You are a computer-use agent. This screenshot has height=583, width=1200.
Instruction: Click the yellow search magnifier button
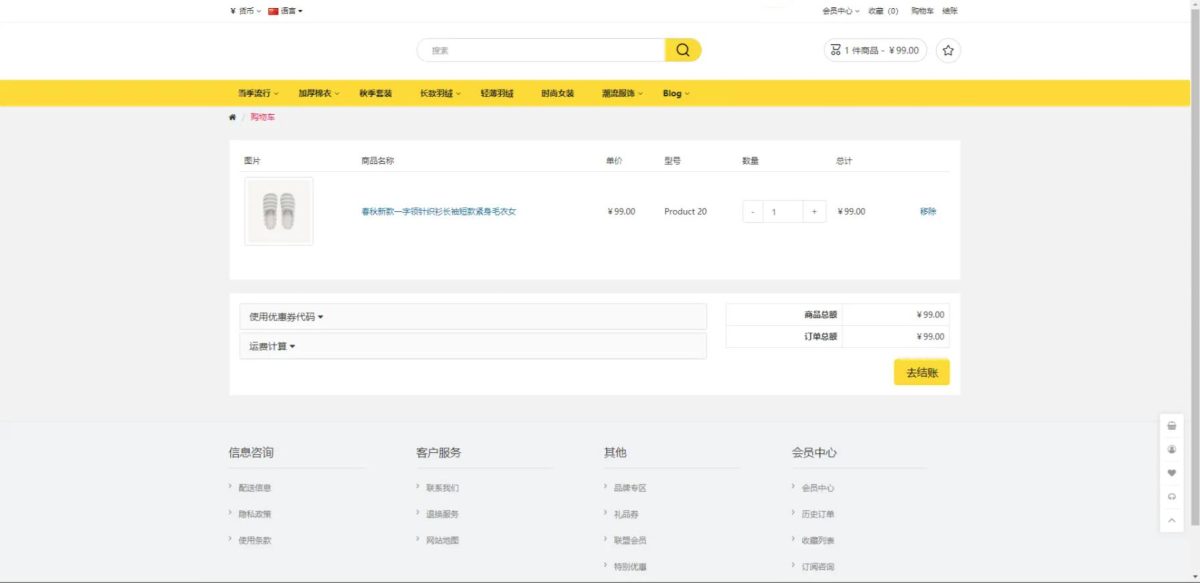pyautogui.click(x=683, y=50)
